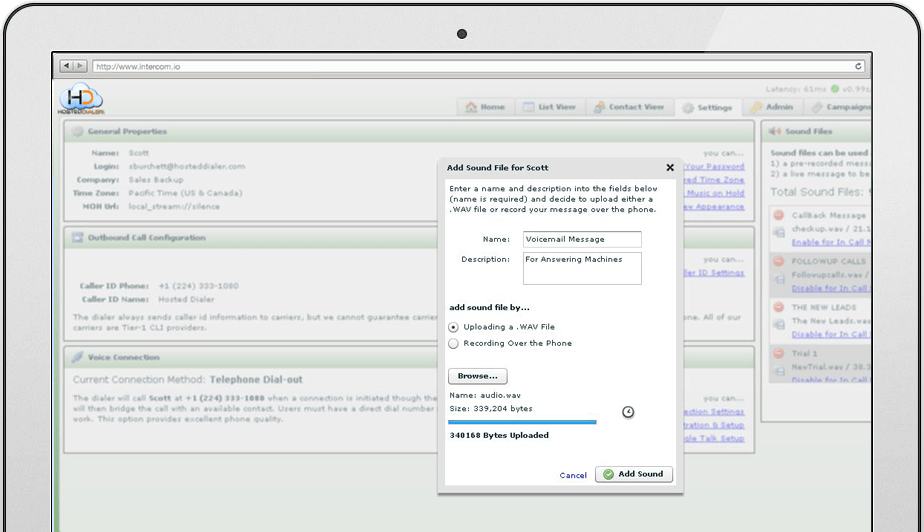This screenshot has height=532, width=924.
Task: Open the Time Zone link
Action: [714, 180]
